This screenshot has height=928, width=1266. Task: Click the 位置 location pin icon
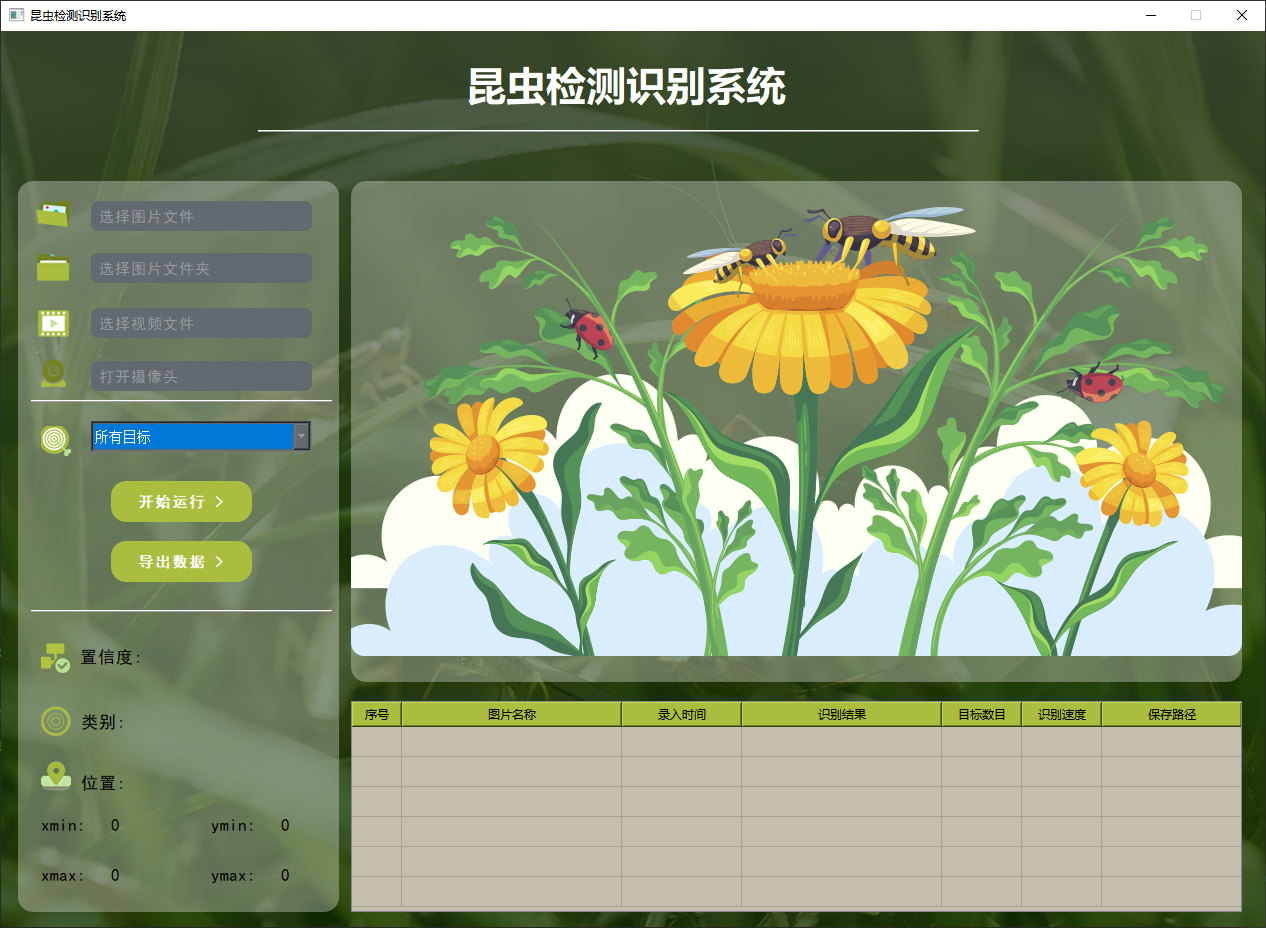click(x=56, y=776)
